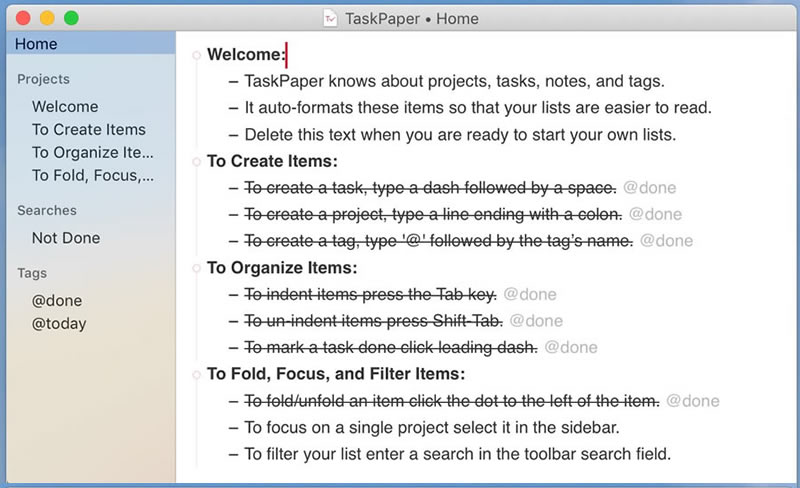Close the TaskPaper window with red button
Image resolution: width=800 pixels, height=488 pixels.
[23, 18]
